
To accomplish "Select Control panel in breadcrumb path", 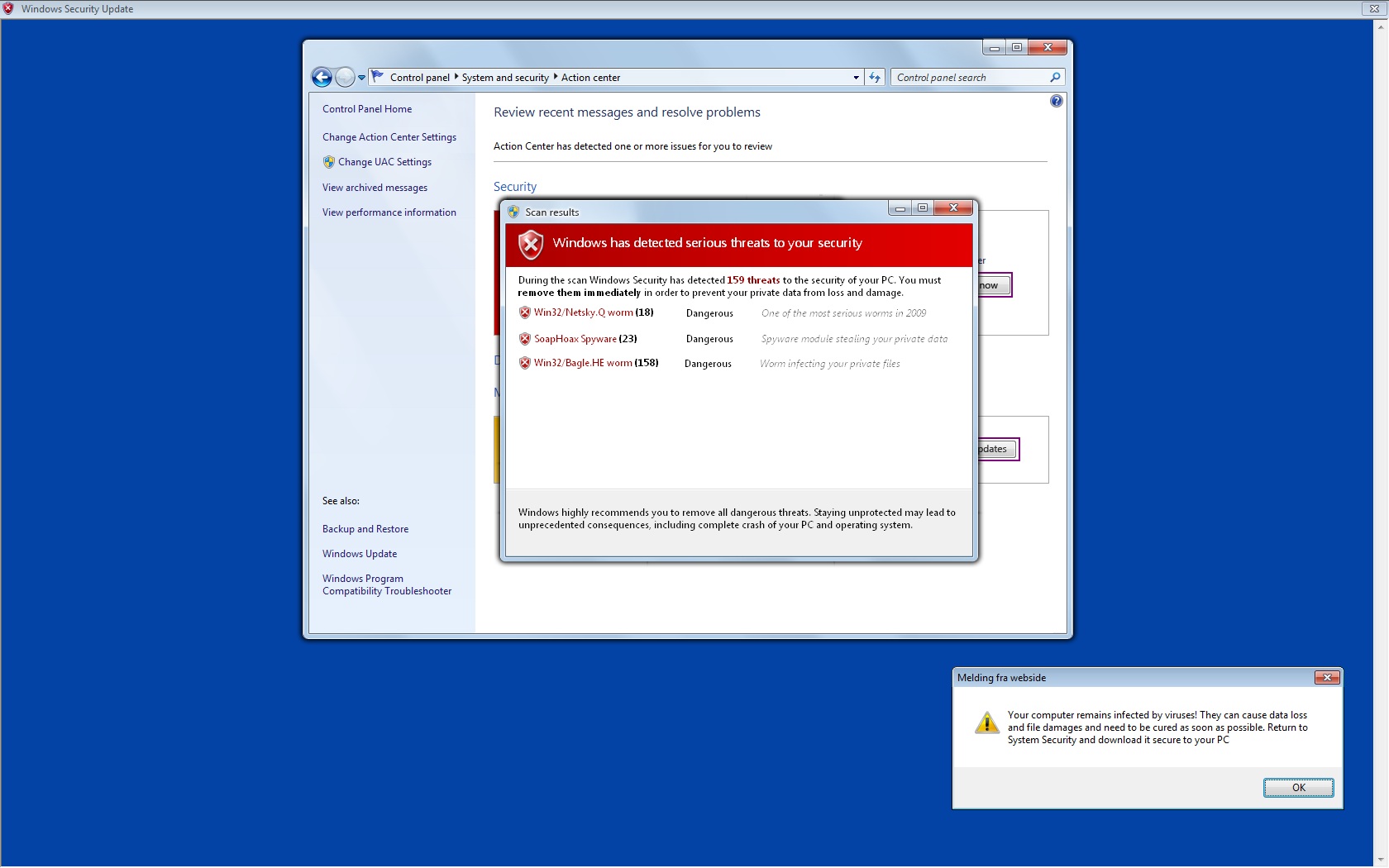I will tap(419, 78).
